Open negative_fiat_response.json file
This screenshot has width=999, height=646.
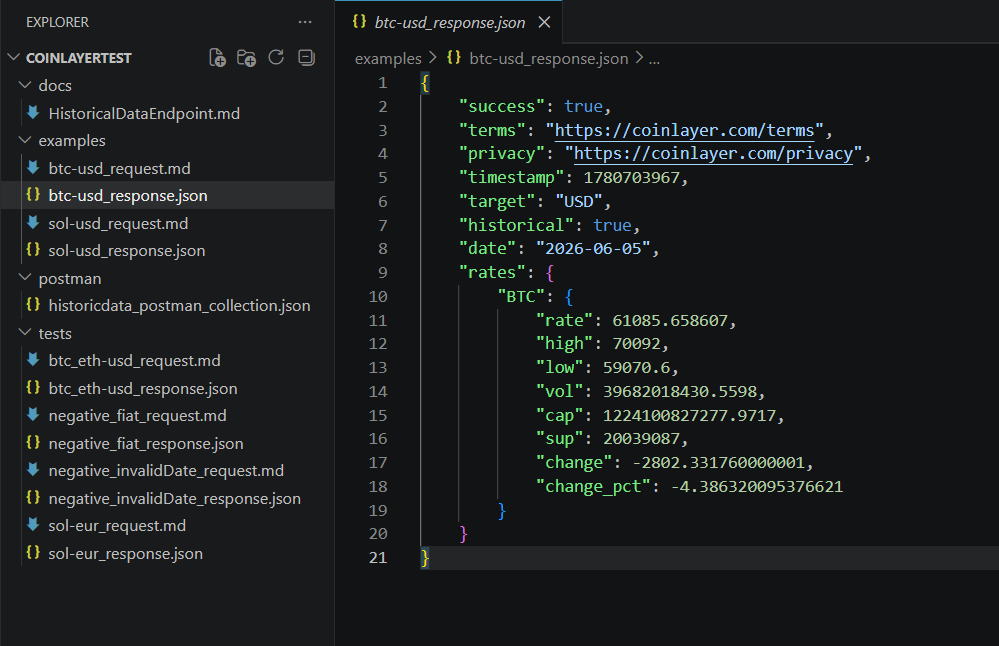click(x=167, y=443)
